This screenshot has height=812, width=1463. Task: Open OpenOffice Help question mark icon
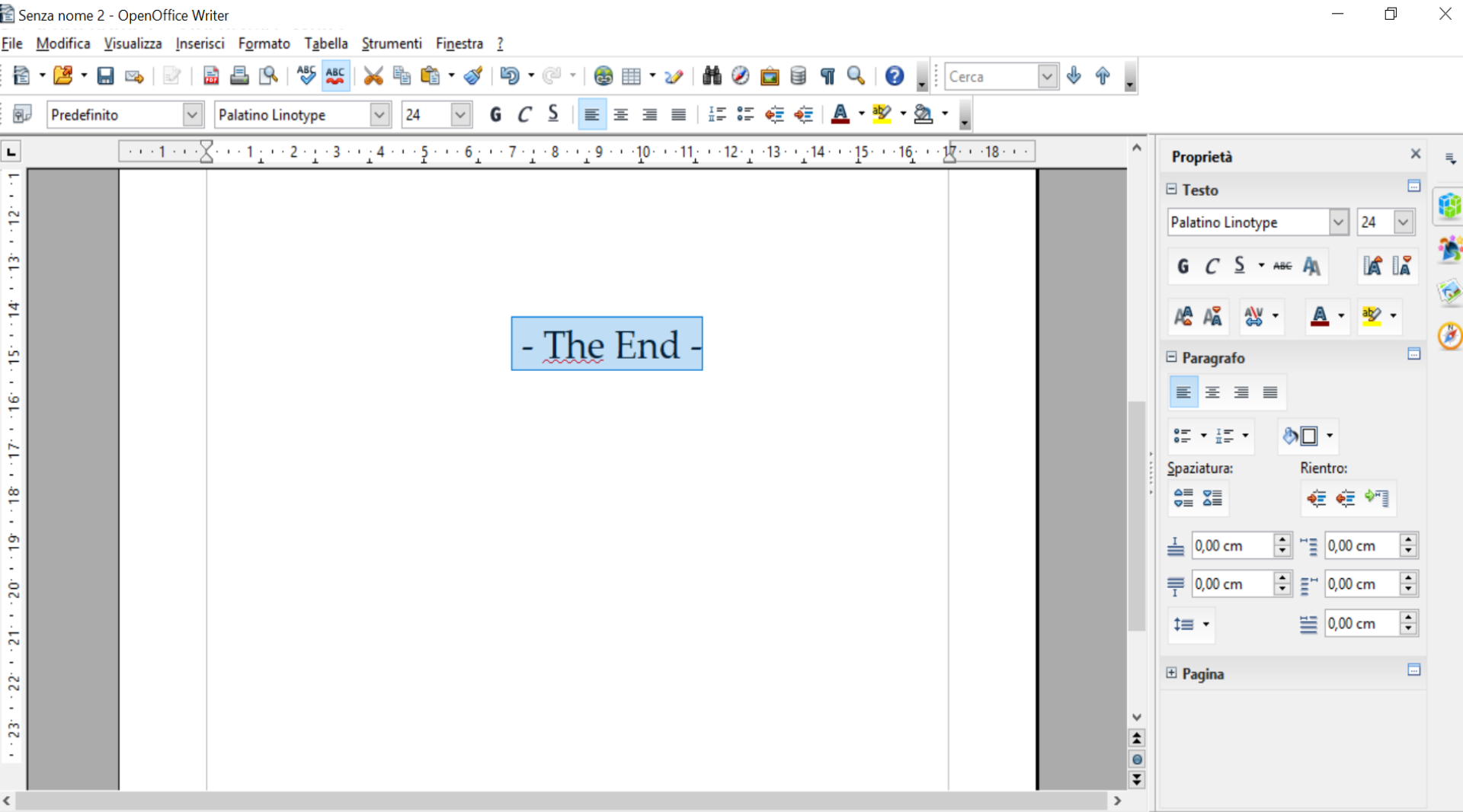895,76
